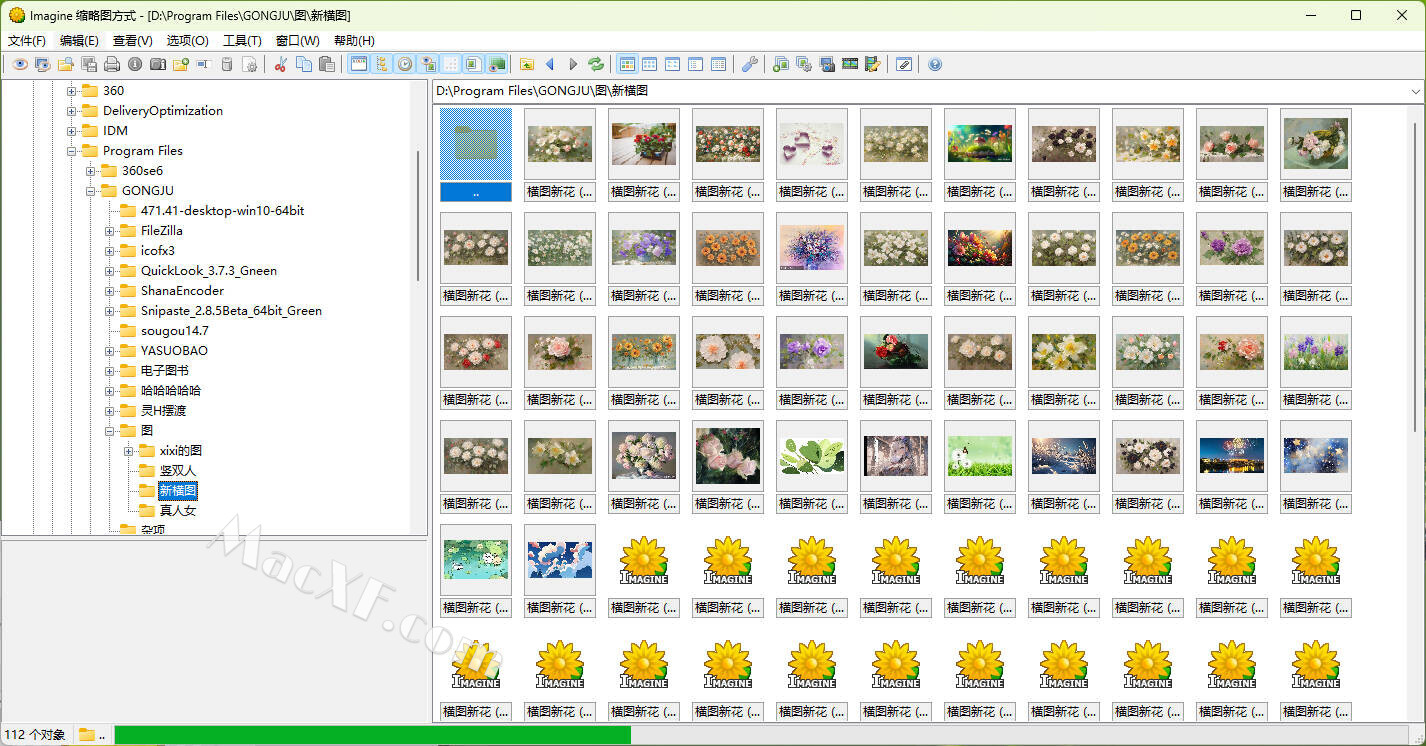Open options with the wrench icon
Viewport: 1426px width, 746px height.
[751, 64]
